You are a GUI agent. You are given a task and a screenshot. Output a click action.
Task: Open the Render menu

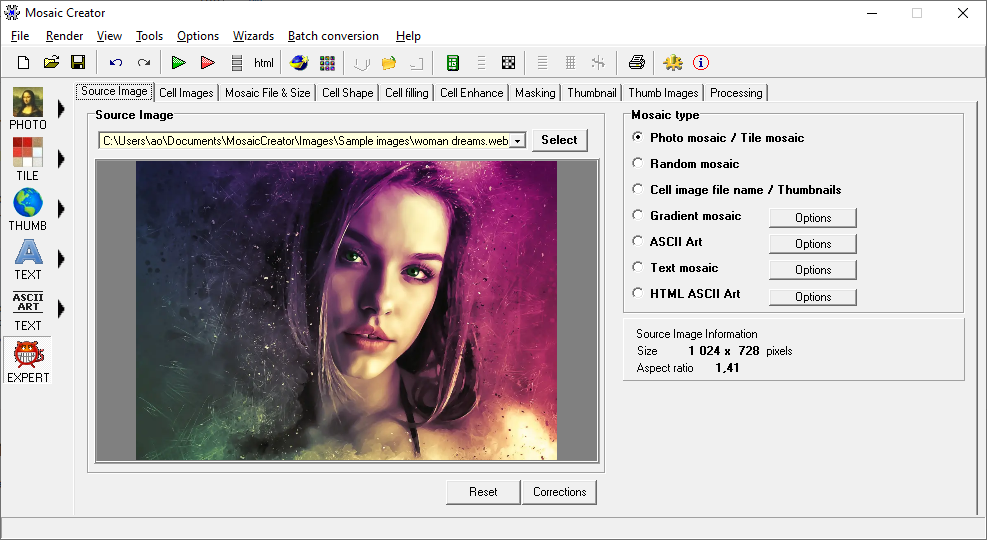point(64,36)
